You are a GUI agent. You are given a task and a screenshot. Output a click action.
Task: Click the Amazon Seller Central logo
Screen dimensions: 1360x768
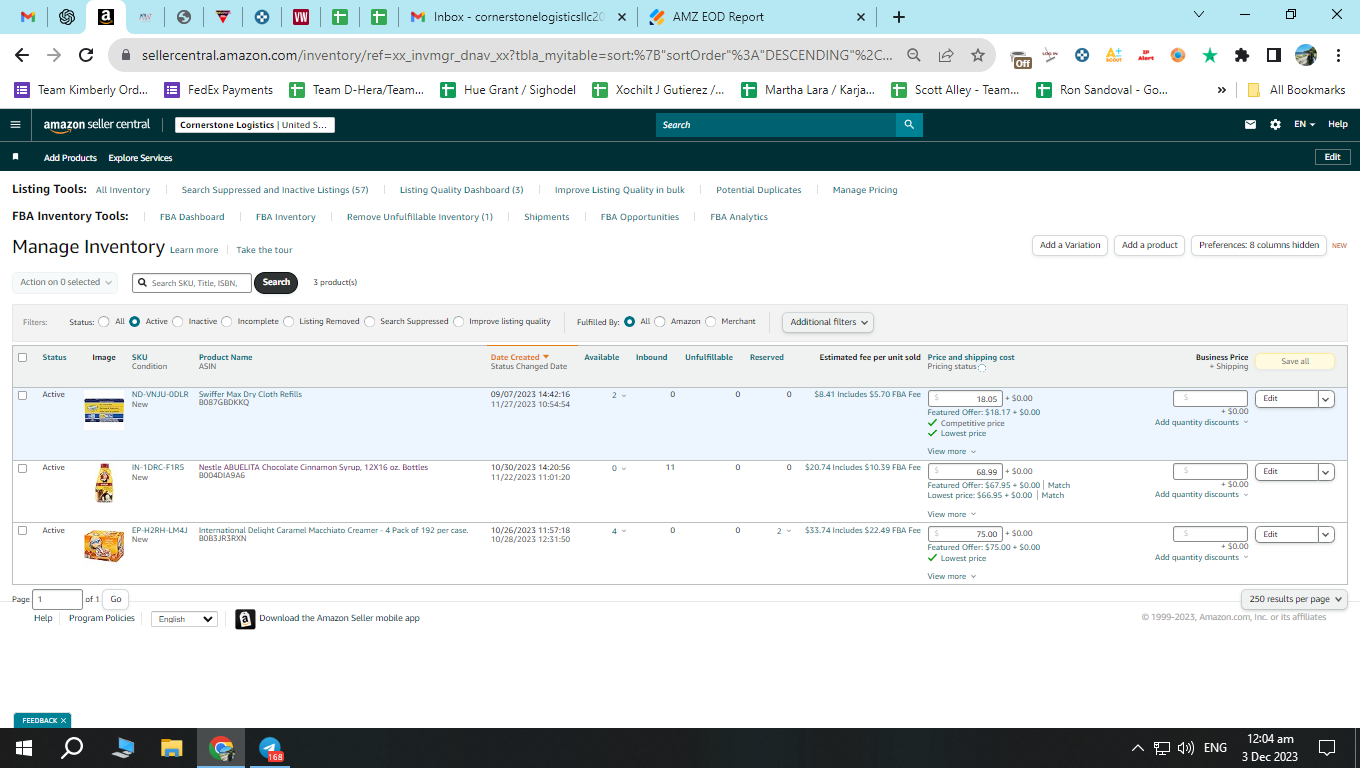point(97,125)
